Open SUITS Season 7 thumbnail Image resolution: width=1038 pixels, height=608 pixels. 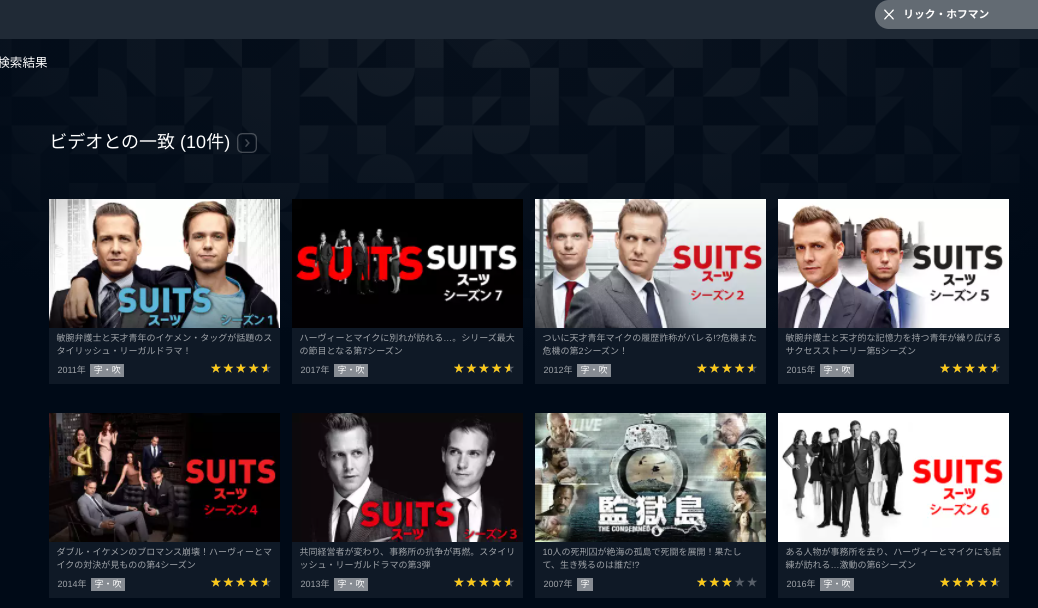click(407, 264)
